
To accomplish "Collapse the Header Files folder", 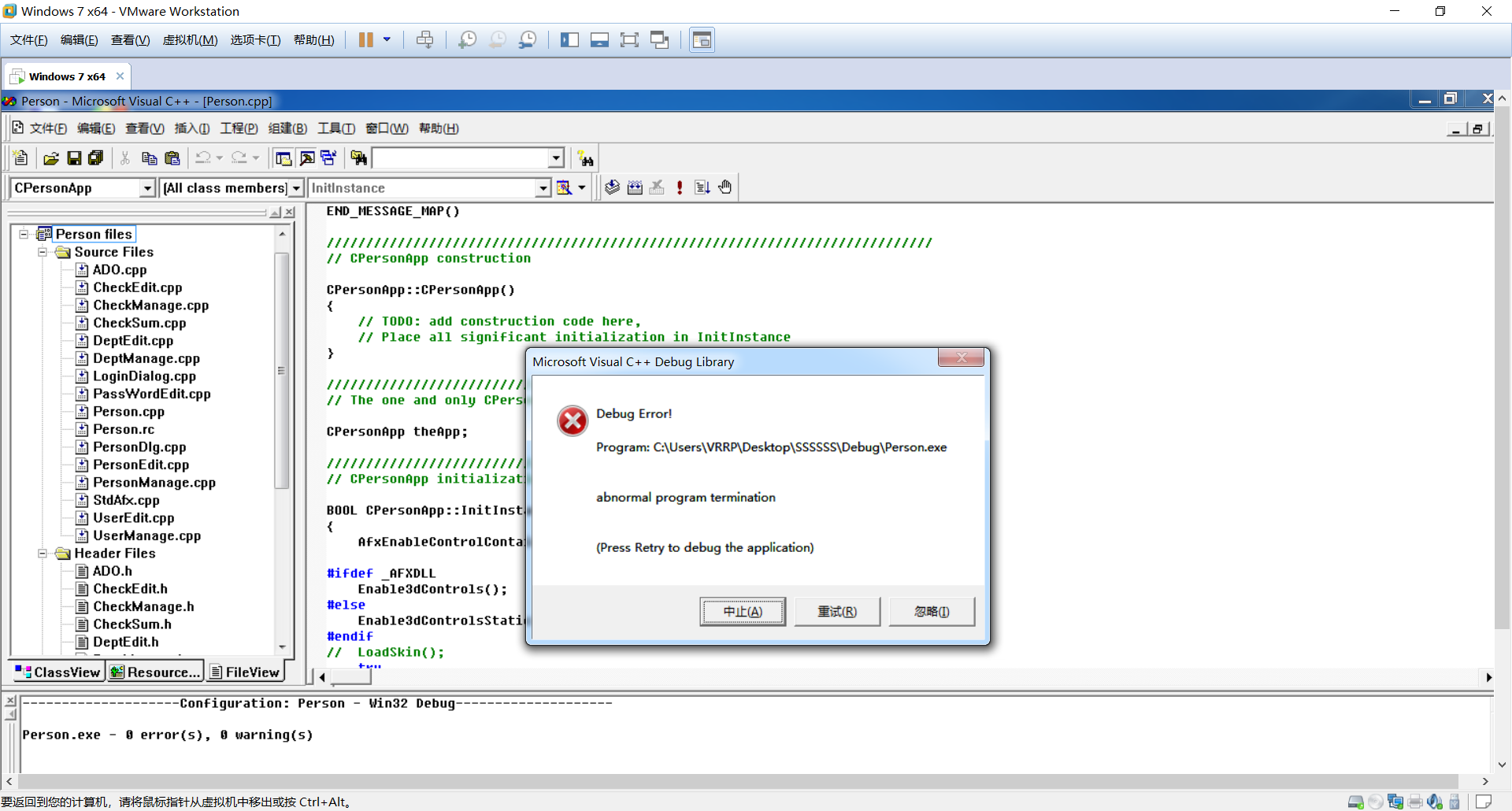I will (x=43, y=554).
